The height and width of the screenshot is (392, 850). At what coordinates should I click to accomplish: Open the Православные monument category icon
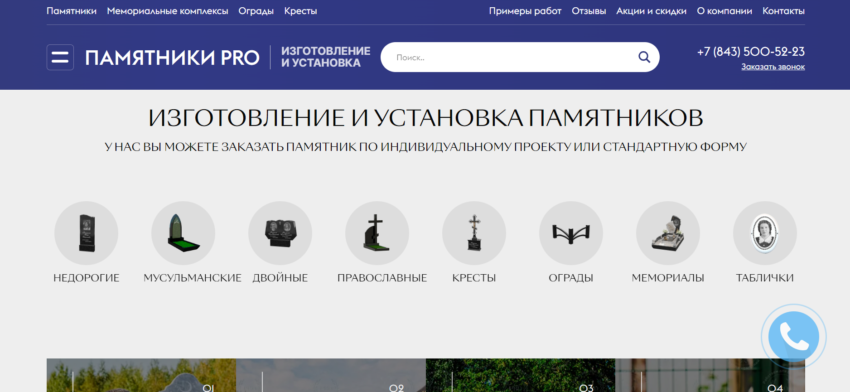[377, 233]
